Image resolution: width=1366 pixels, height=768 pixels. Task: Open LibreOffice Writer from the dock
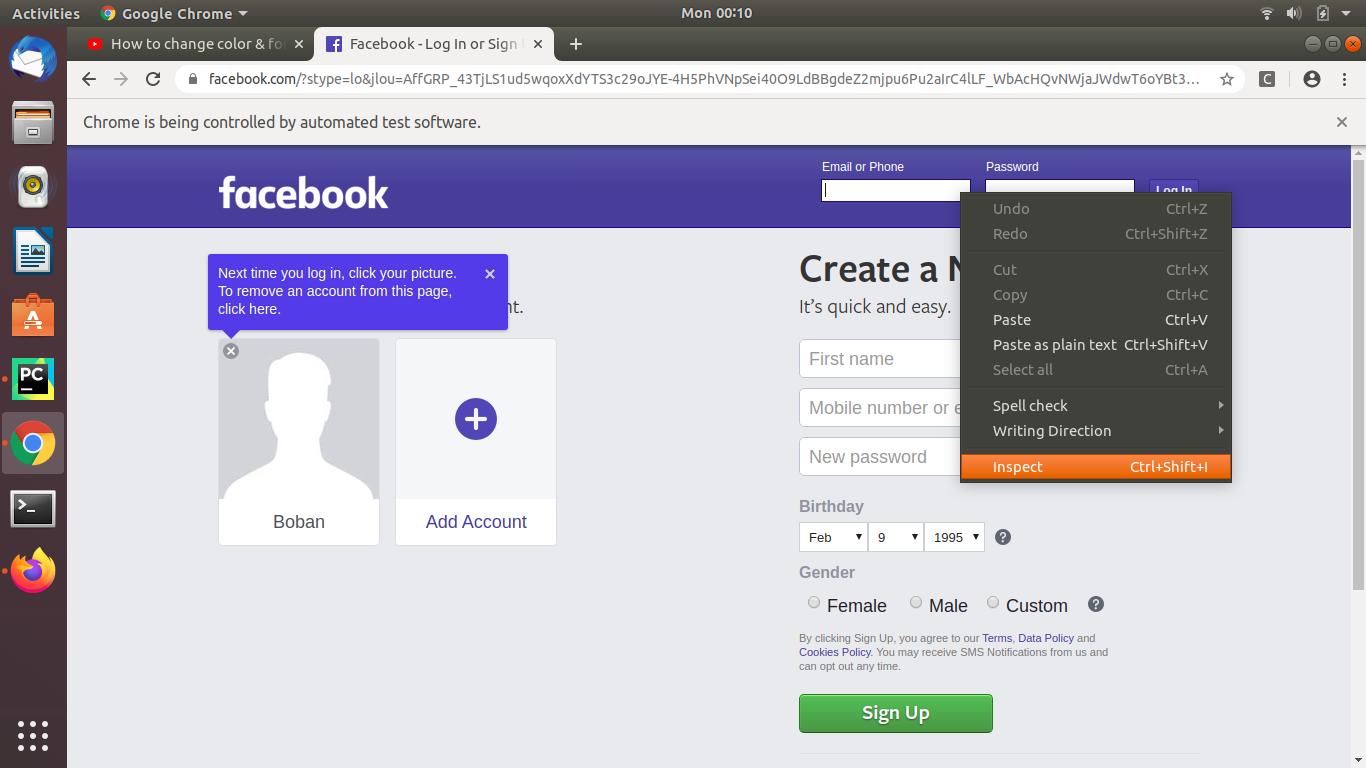[x=33, y=251]
